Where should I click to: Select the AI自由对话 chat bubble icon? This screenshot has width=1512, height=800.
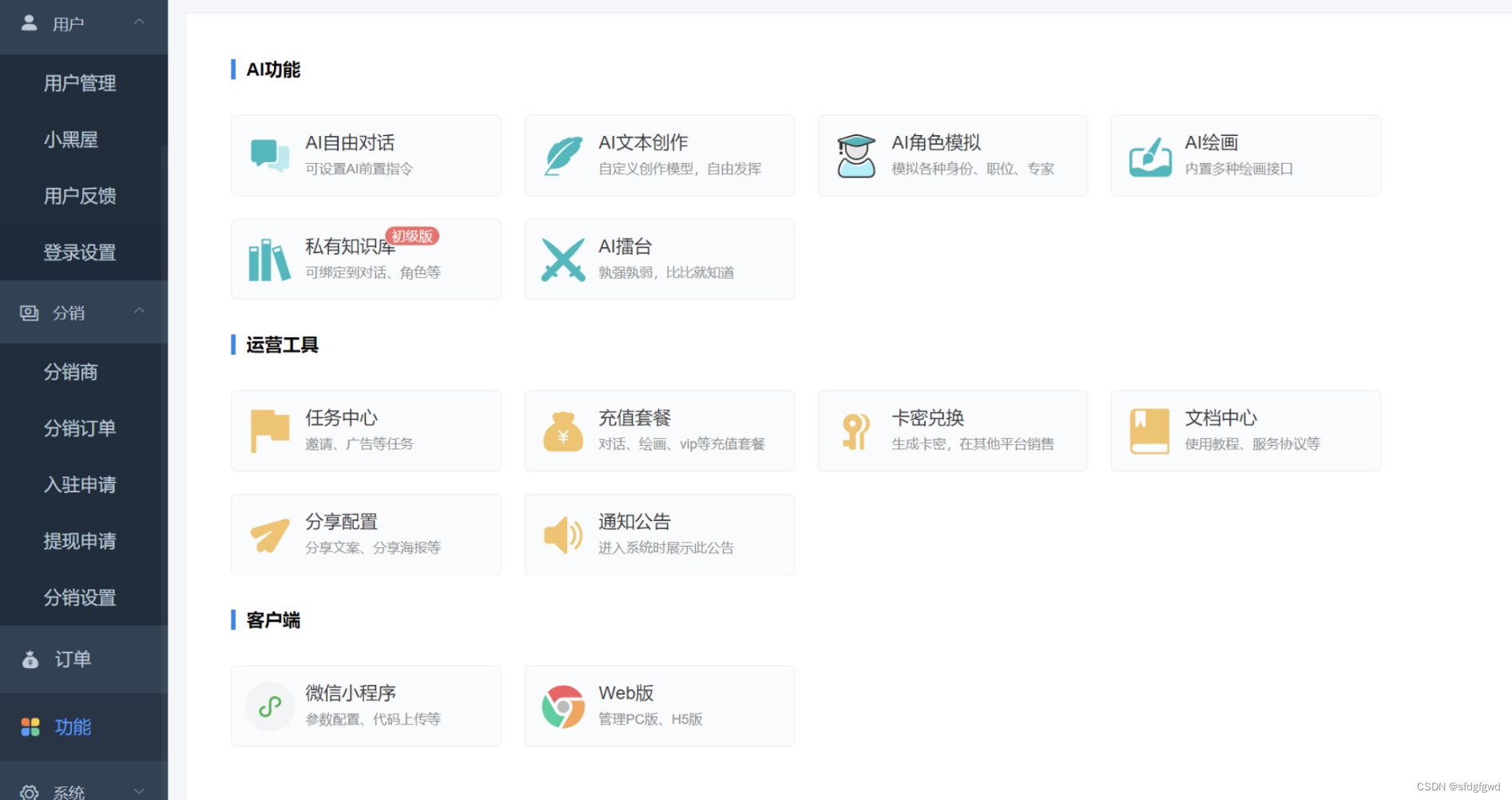click(268, 154)
